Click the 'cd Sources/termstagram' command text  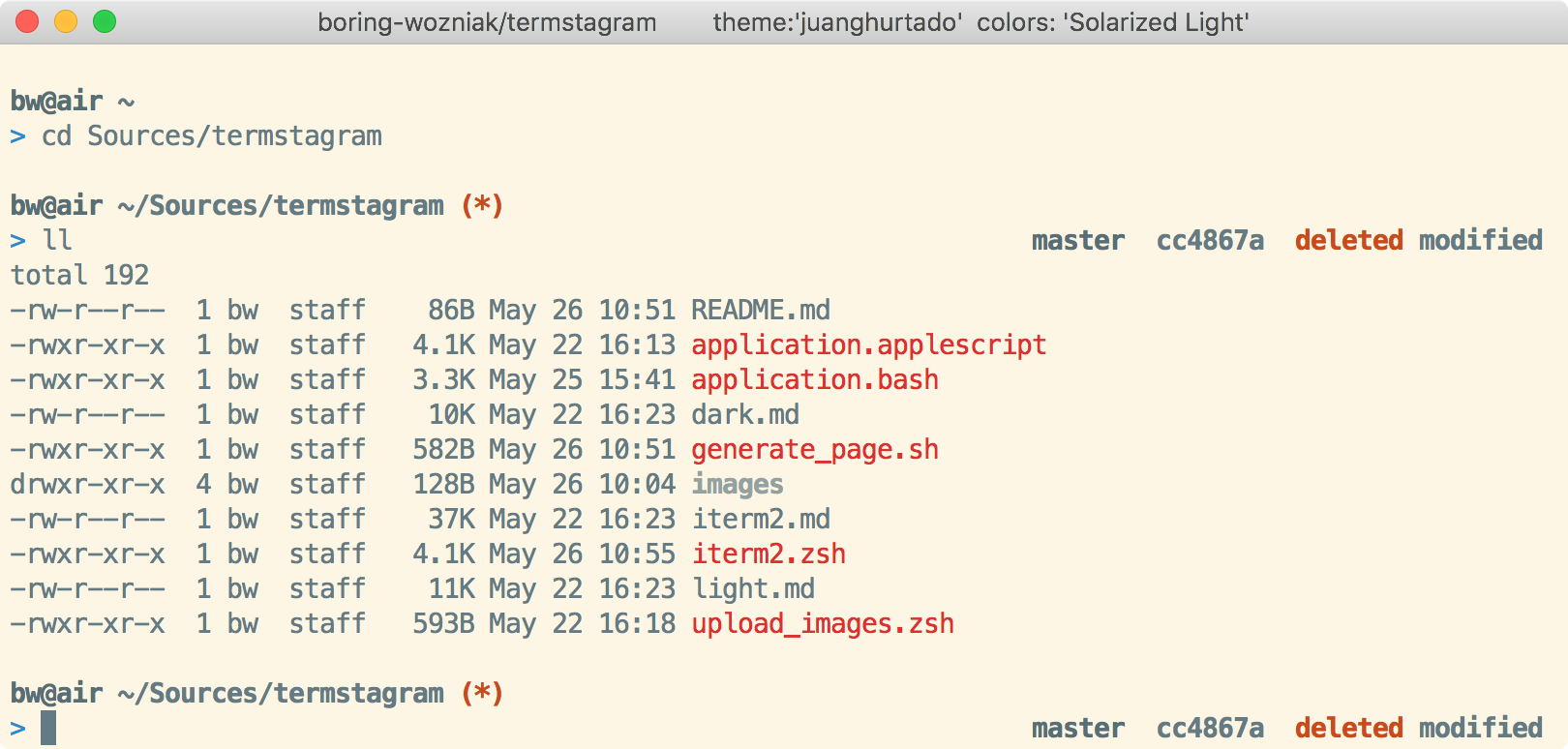pyautogui.click(x=211, y=136)
